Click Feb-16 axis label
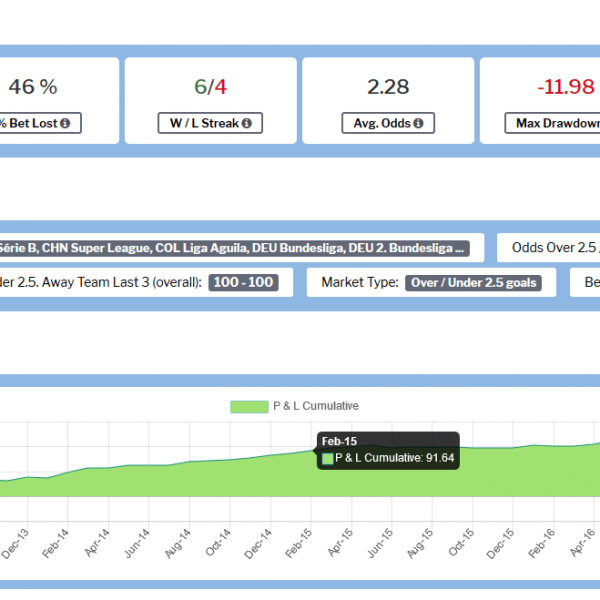600x600 pixels. pos(541,544)
